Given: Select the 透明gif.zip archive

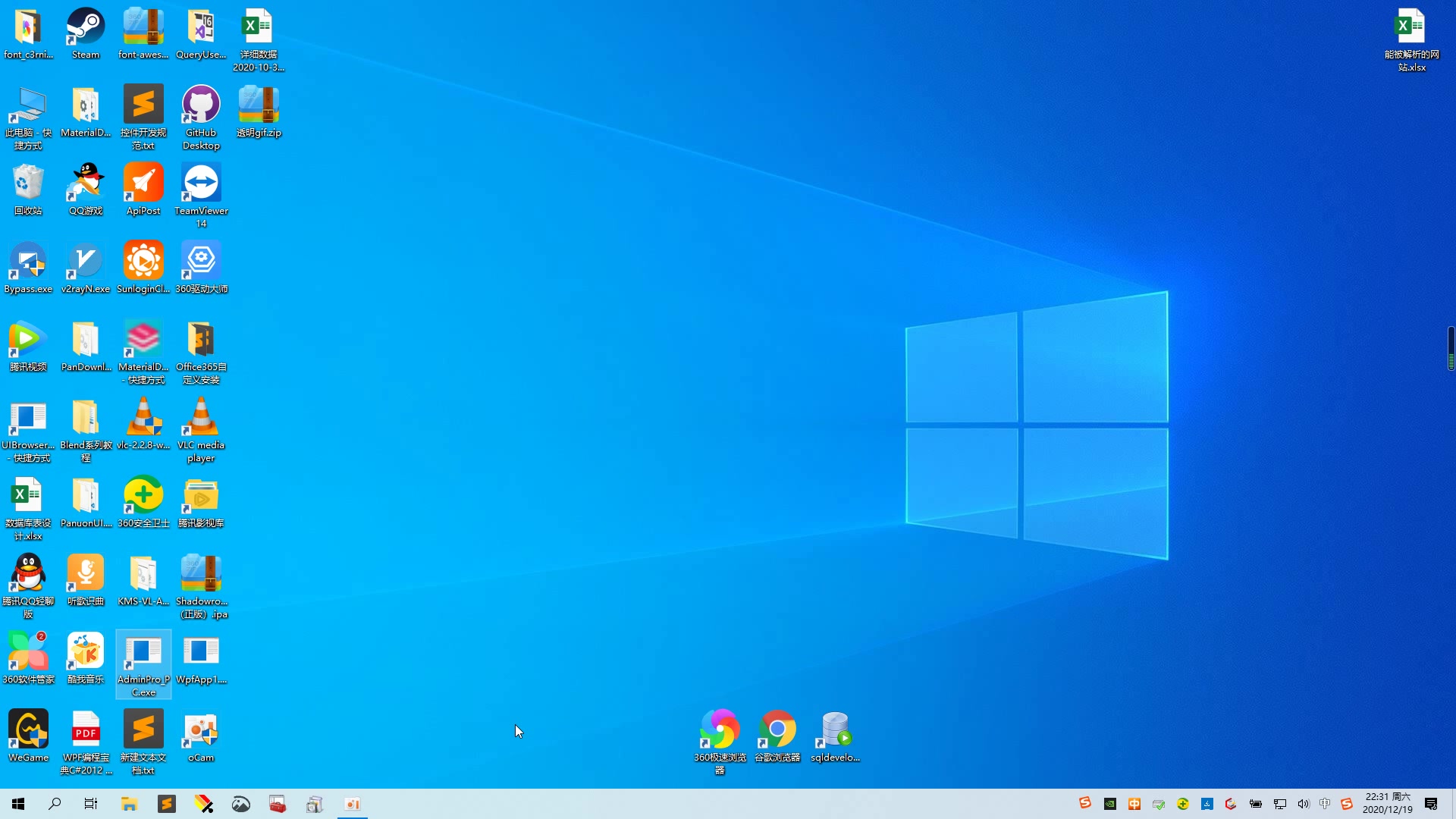Looking at the screenshot, I should tap(259, 112).
